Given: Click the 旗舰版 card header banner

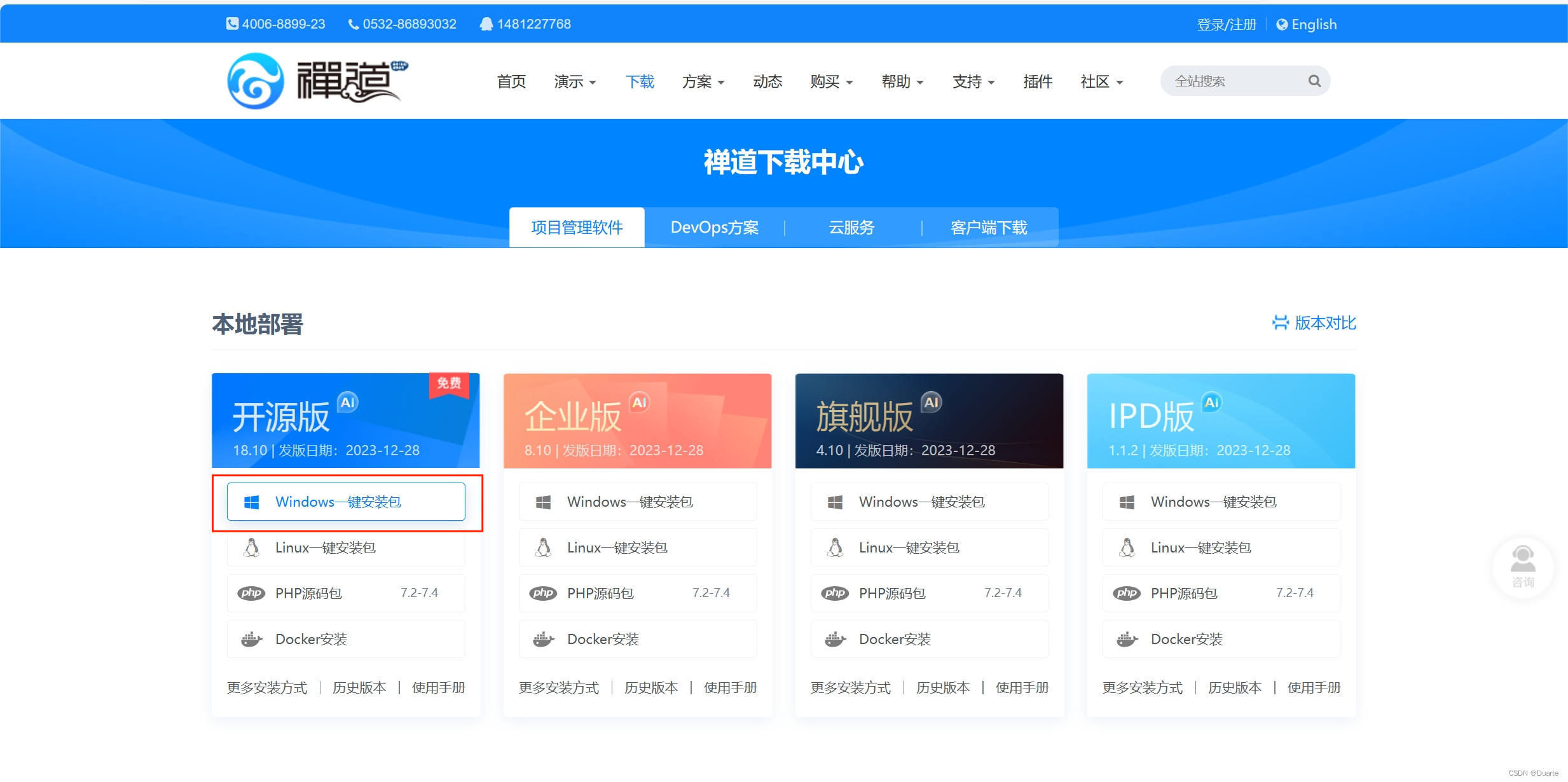Looking at the screenshot, I should click(930, 421).
